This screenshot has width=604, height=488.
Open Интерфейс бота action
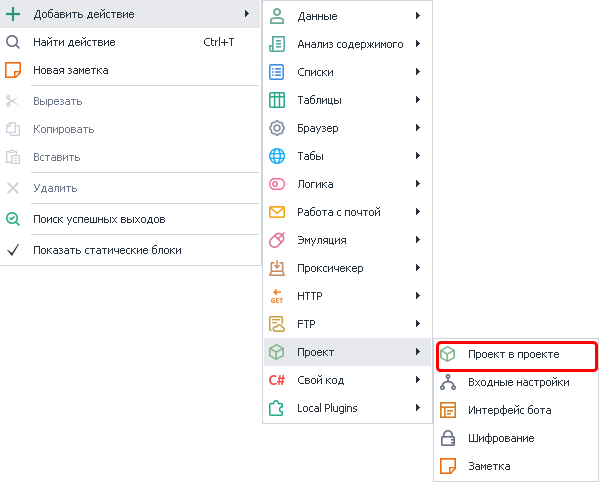(x=509, y=410)
